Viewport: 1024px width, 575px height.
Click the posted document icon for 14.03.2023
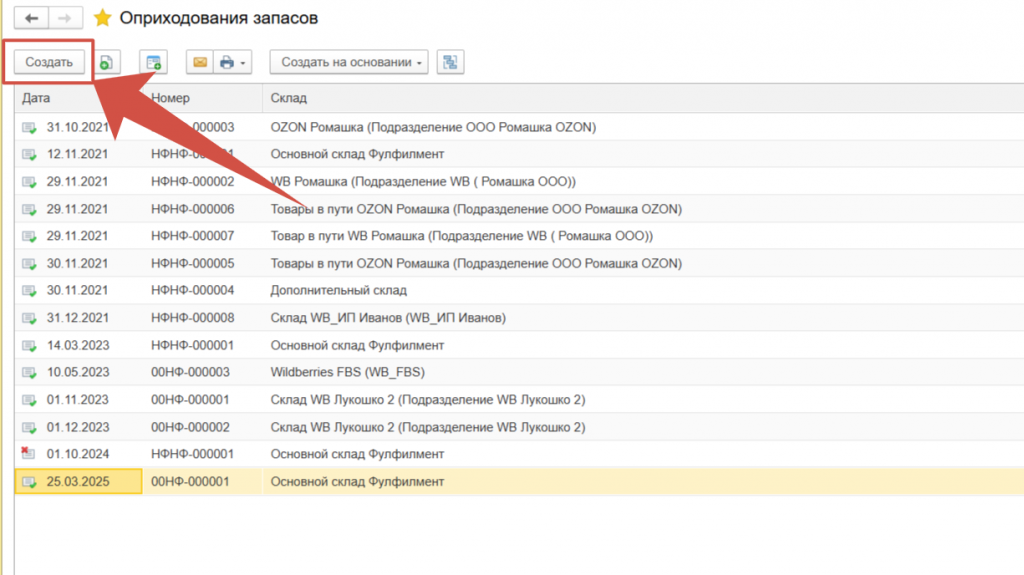coord(28,345)
